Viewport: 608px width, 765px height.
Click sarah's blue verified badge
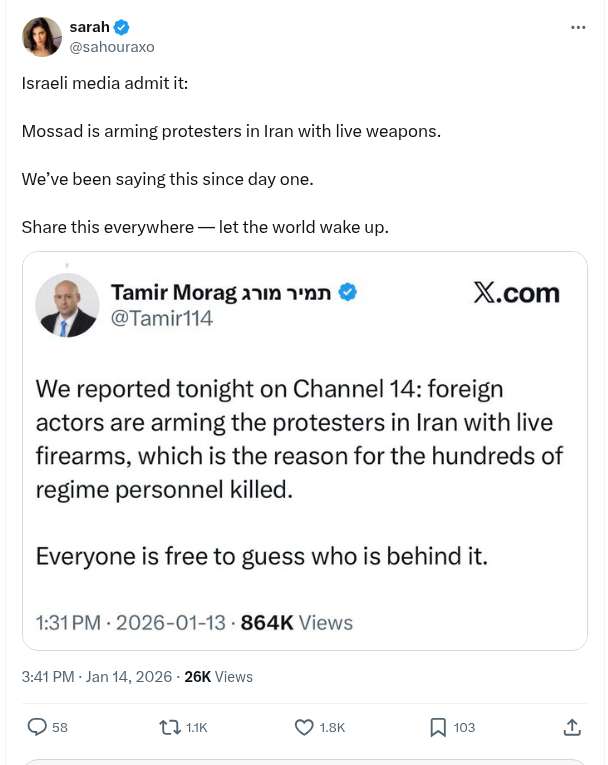click(x=122, y=27)
